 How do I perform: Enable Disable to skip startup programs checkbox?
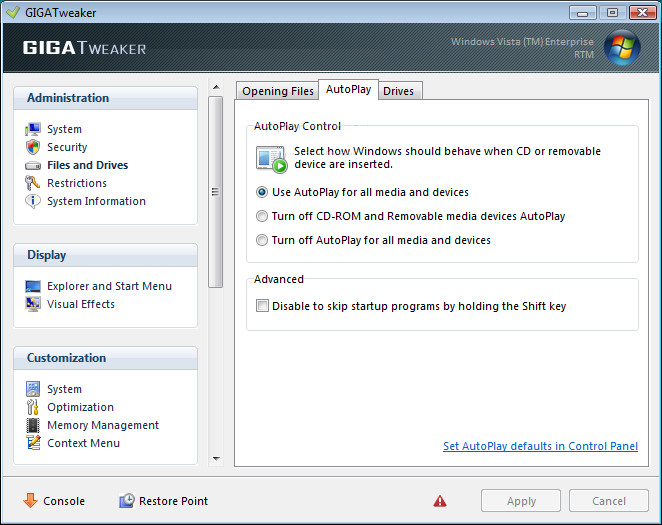click(262, 306)
